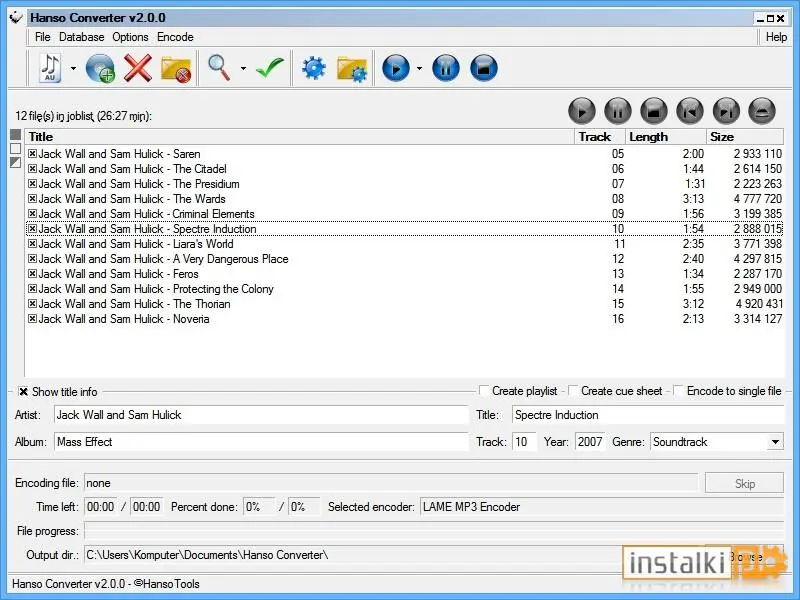This screenshot has width=800, height=600.
Task: Click the Year field showing 2007
Action: 590,442
